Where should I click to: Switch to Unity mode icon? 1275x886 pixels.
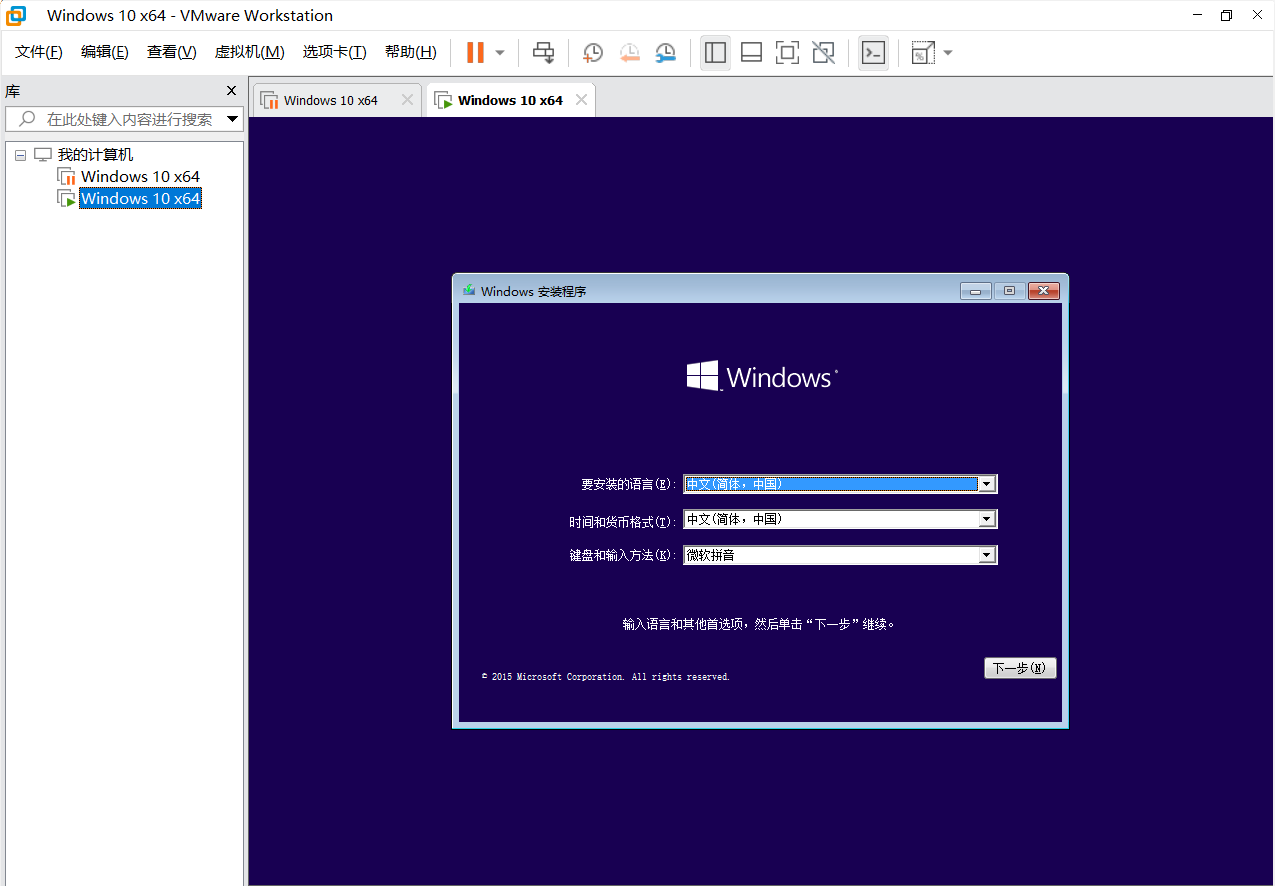point(824,53)
